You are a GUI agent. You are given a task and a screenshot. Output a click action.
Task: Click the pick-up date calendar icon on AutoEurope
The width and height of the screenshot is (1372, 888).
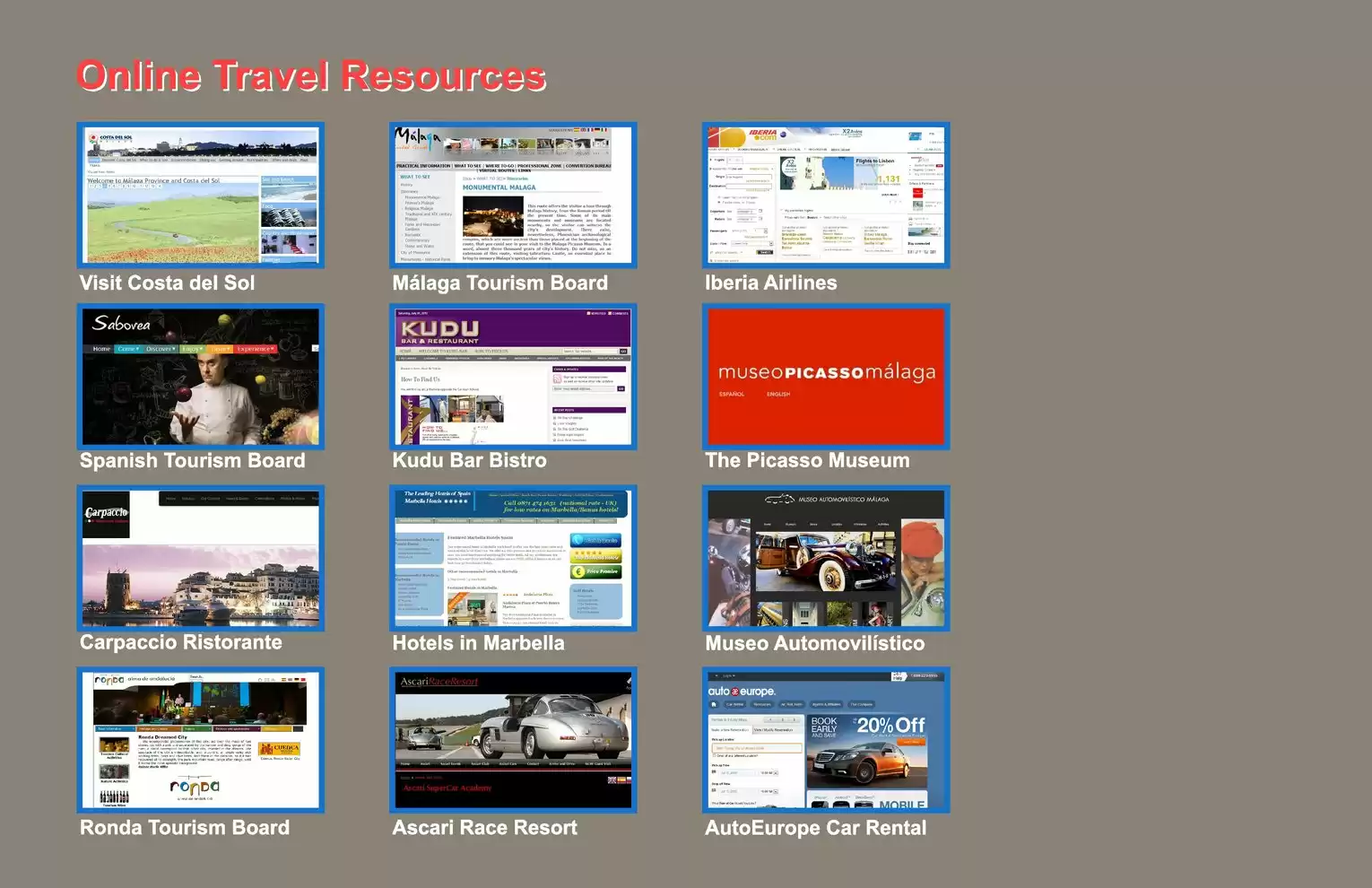pyautogui.click(x=714, y=771)
